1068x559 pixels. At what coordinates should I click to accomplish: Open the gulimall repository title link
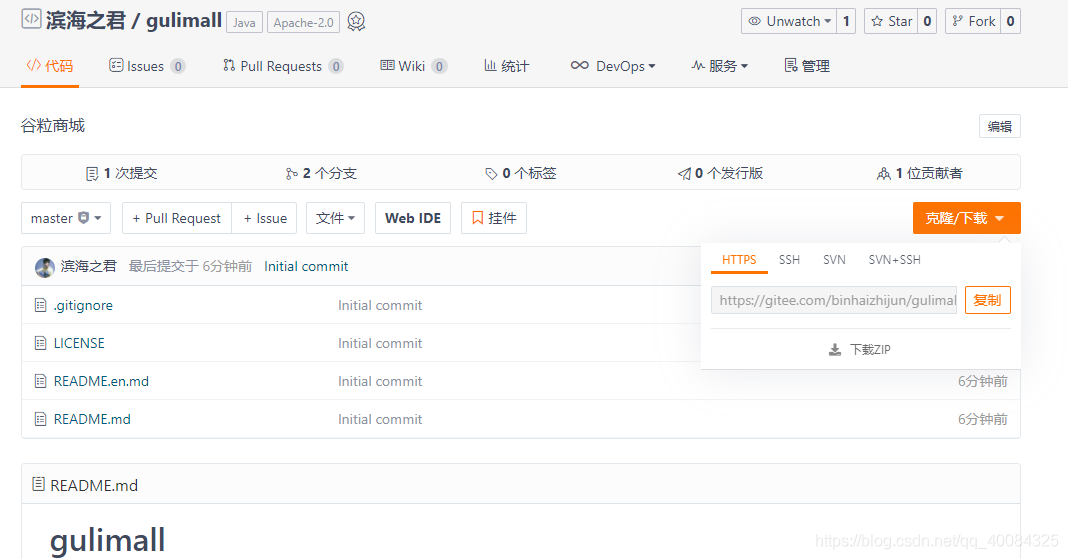pos(184,20)
